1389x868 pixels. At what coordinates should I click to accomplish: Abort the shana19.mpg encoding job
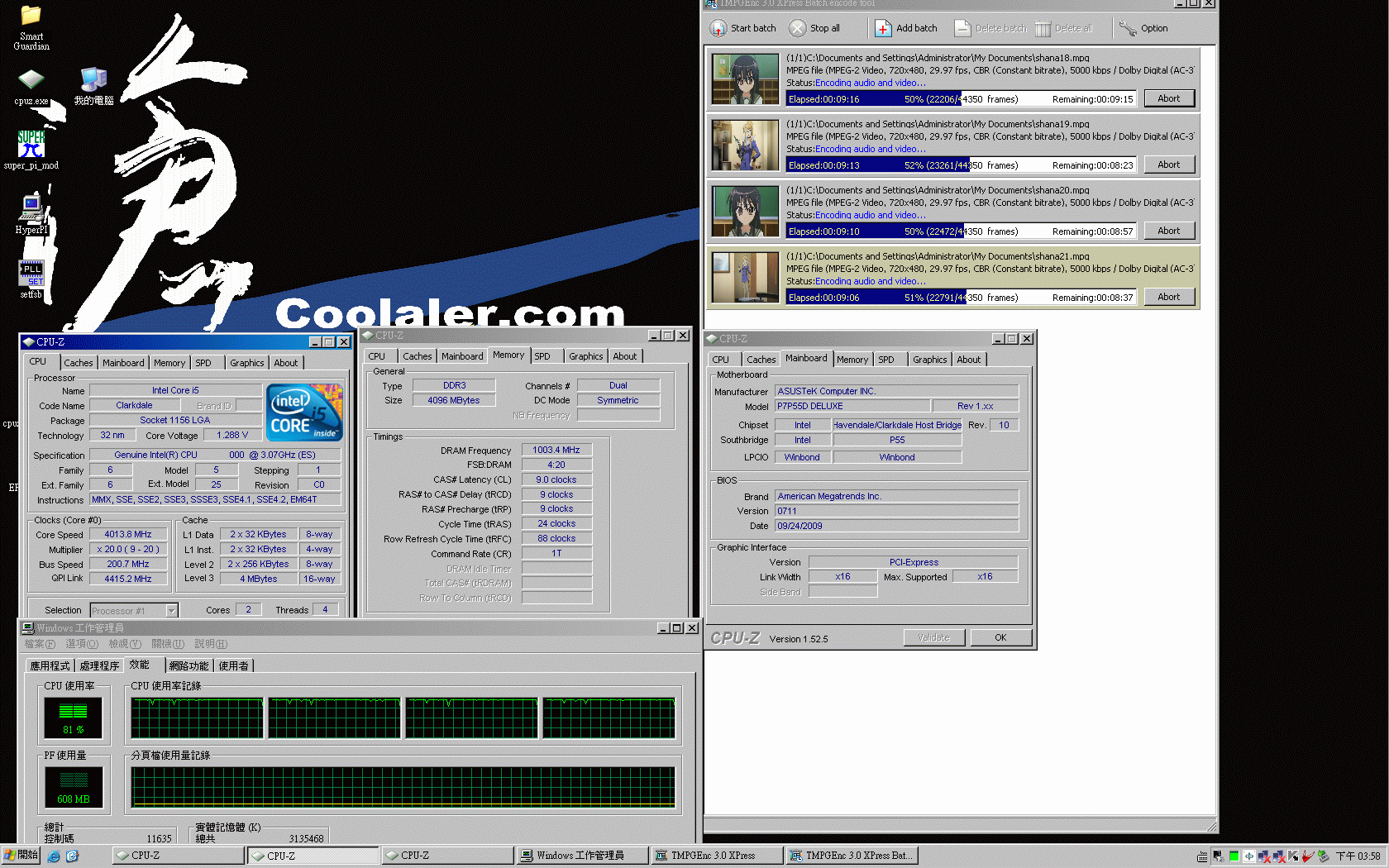1169,165
